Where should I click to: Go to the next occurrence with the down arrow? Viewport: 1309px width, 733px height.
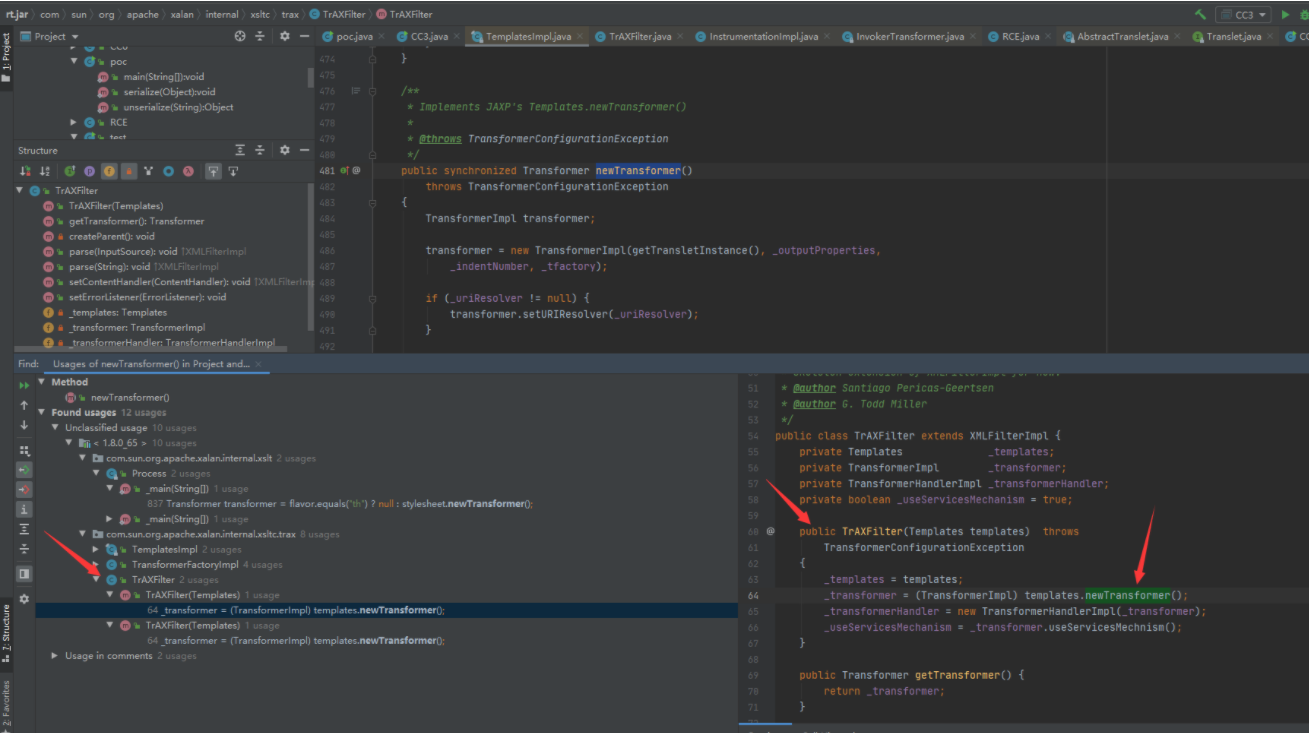(x=24, y=426)
